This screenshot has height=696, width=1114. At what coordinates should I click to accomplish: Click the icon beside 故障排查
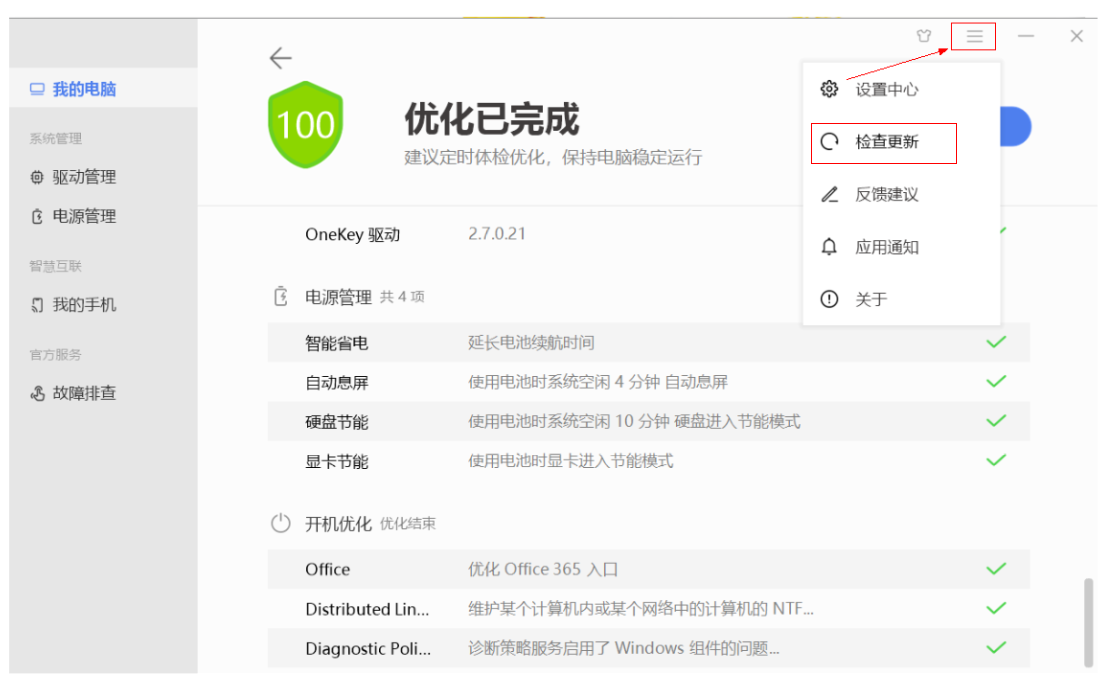pyautogui.click(x=37, y=393)
